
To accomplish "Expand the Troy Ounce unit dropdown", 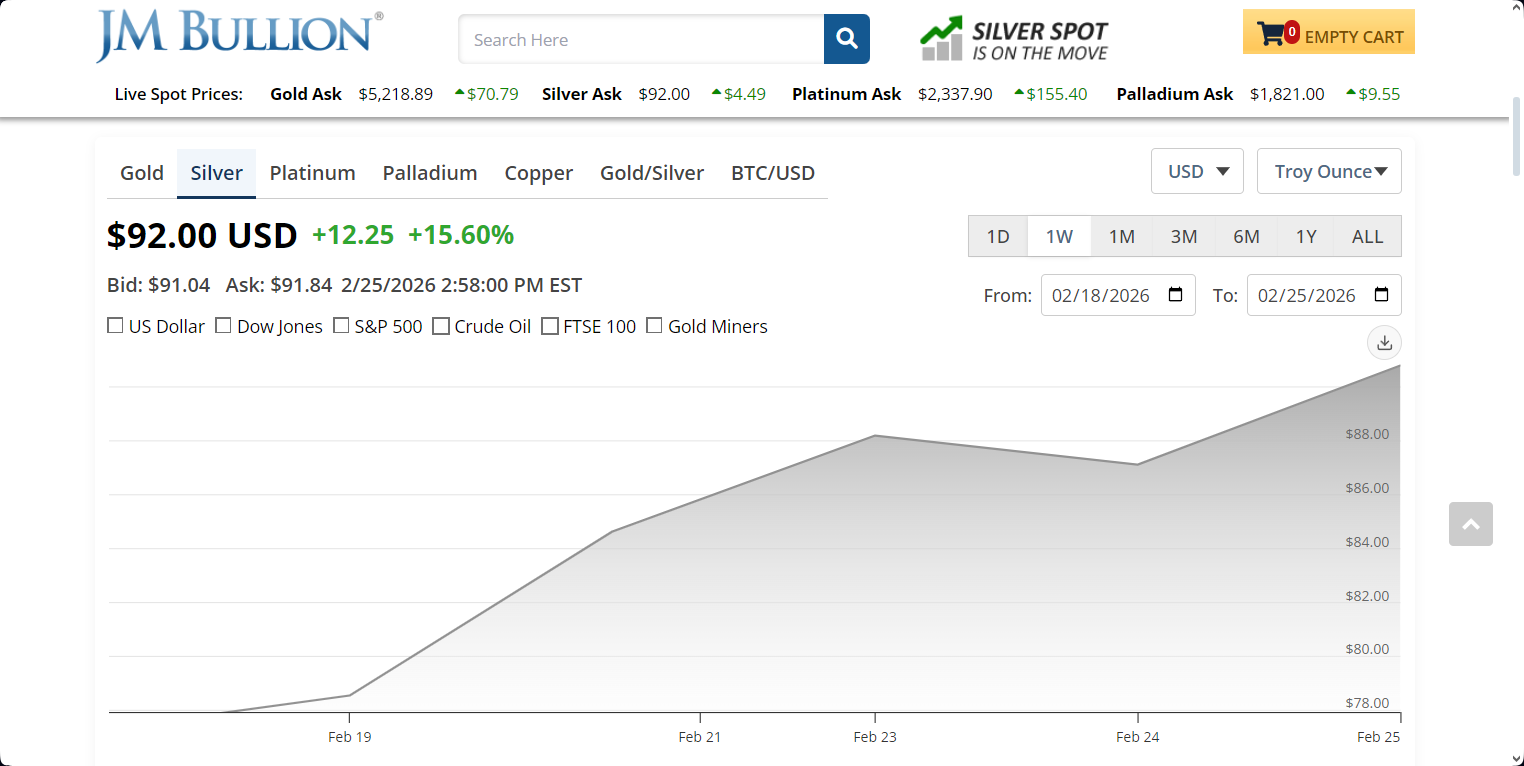I will 1329,171.
